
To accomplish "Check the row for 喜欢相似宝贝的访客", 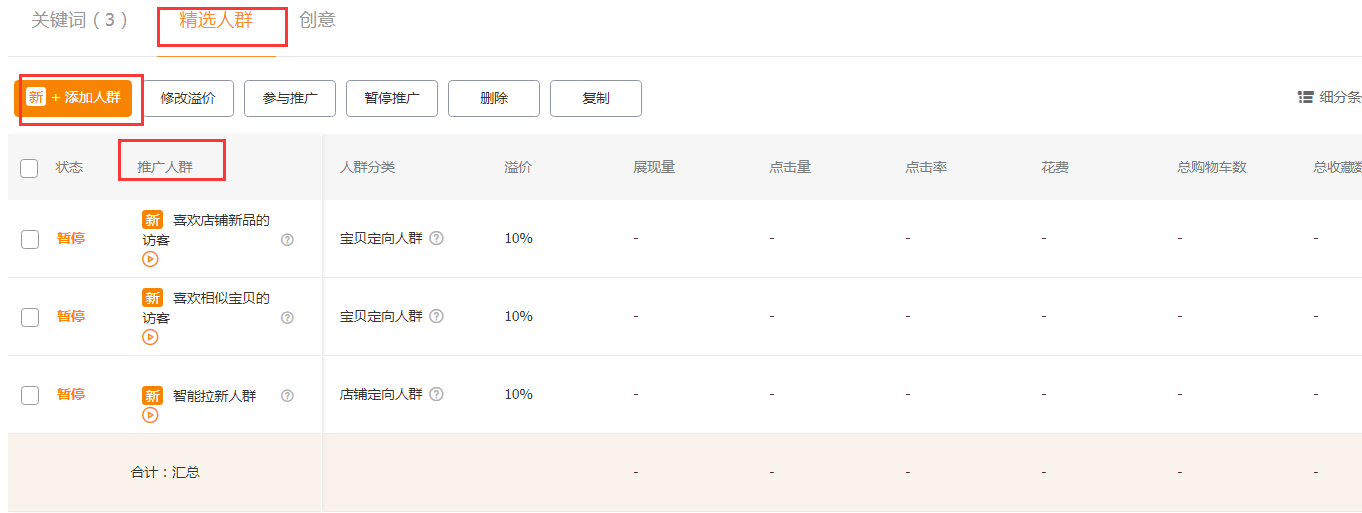I will [x=30, y=316].
